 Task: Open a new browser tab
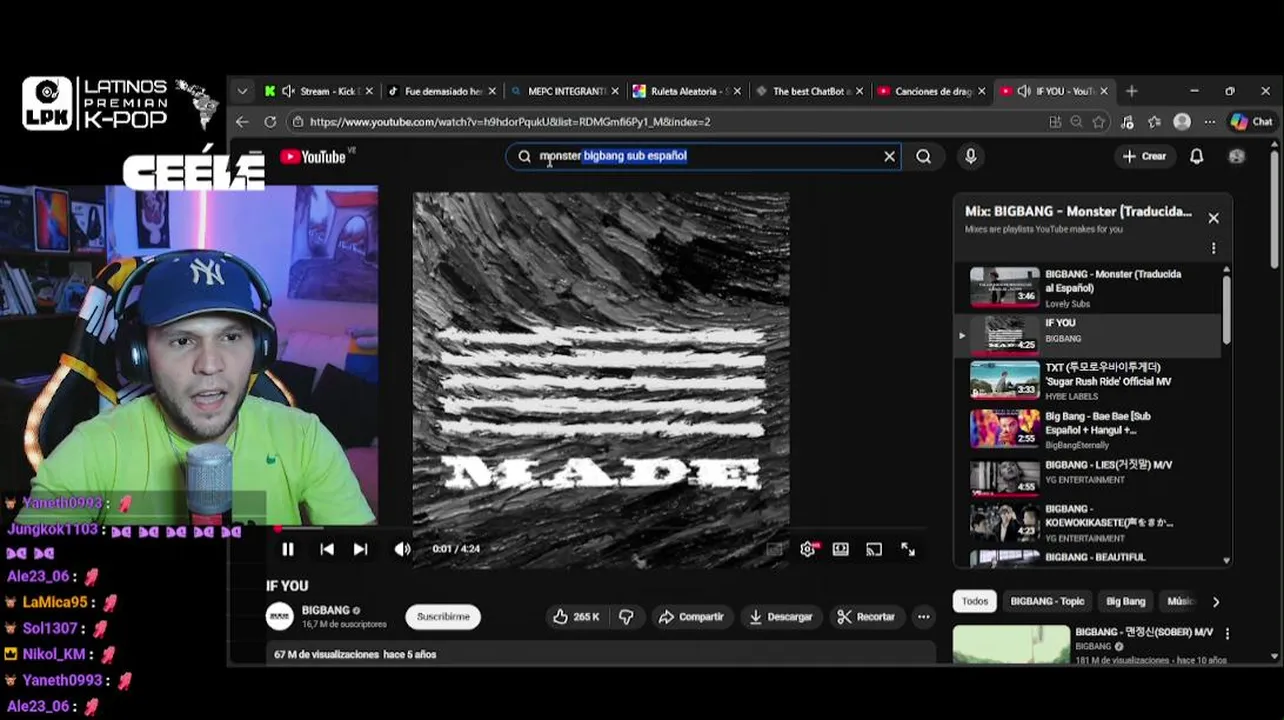click(x=1132, y=91)
